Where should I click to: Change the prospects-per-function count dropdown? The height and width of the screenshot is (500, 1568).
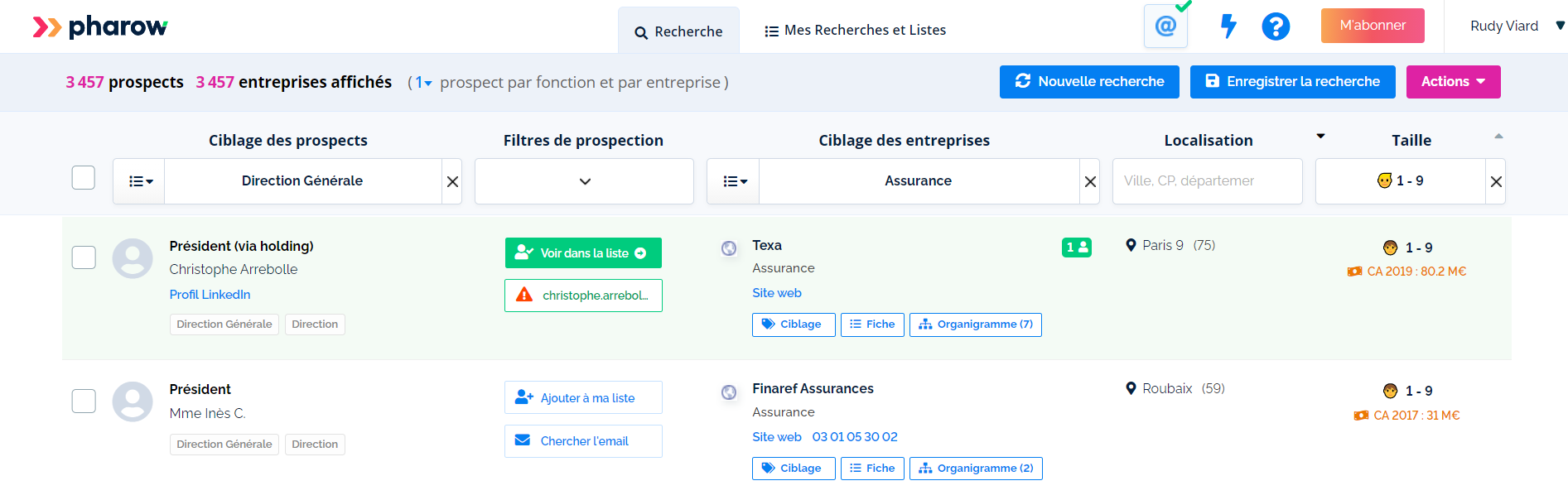(423, 82)
